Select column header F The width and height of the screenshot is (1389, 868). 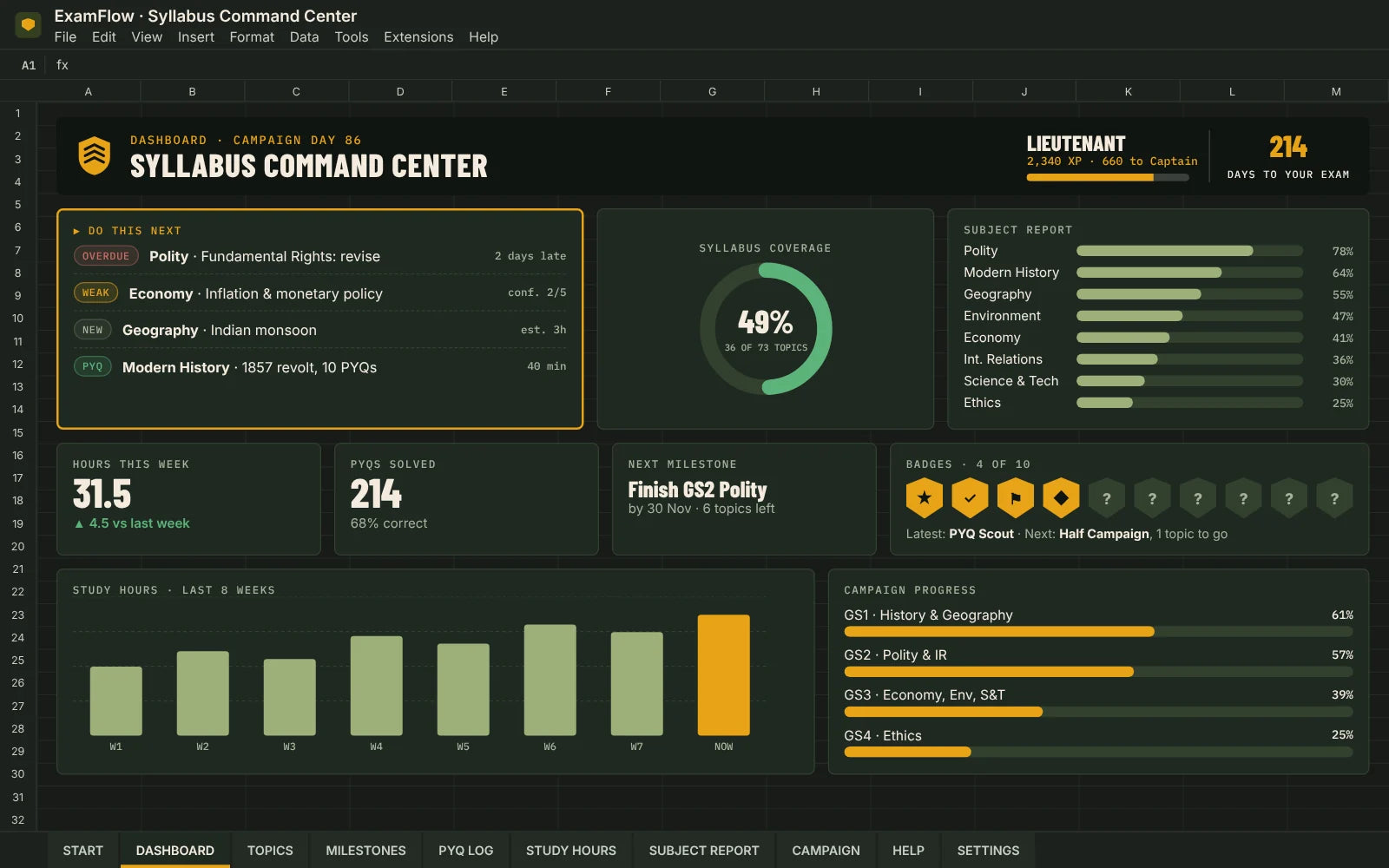coord(608,91)
